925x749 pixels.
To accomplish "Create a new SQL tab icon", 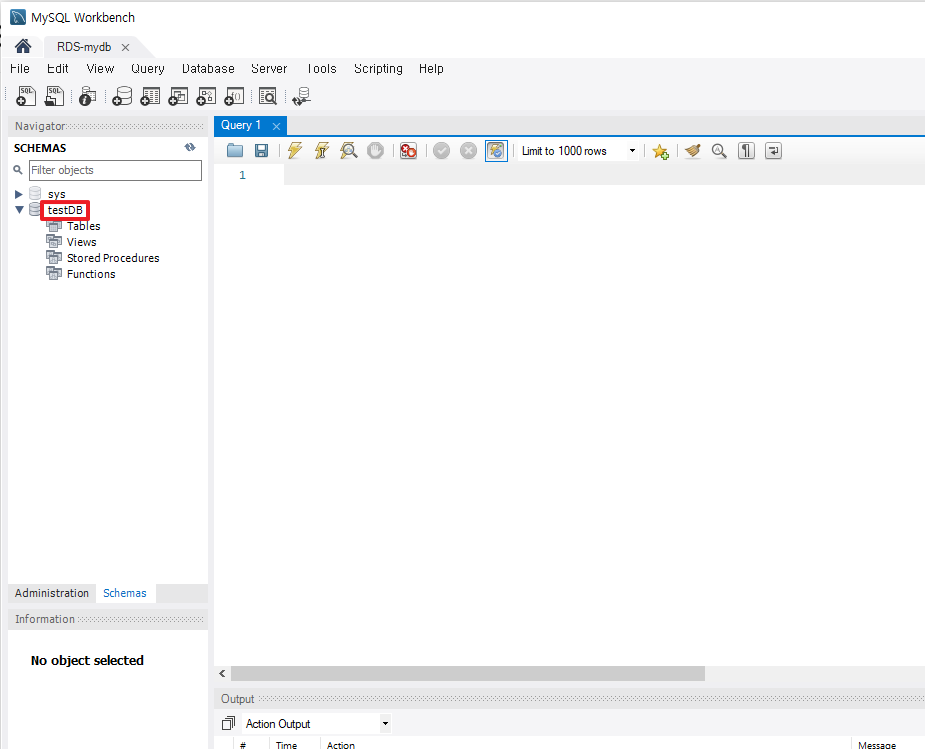I will pyautogui.click(x=25, y=96).
